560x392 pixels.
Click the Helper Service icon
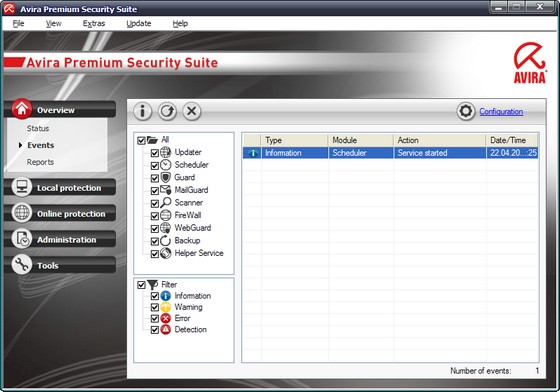[x=165, y=253]
